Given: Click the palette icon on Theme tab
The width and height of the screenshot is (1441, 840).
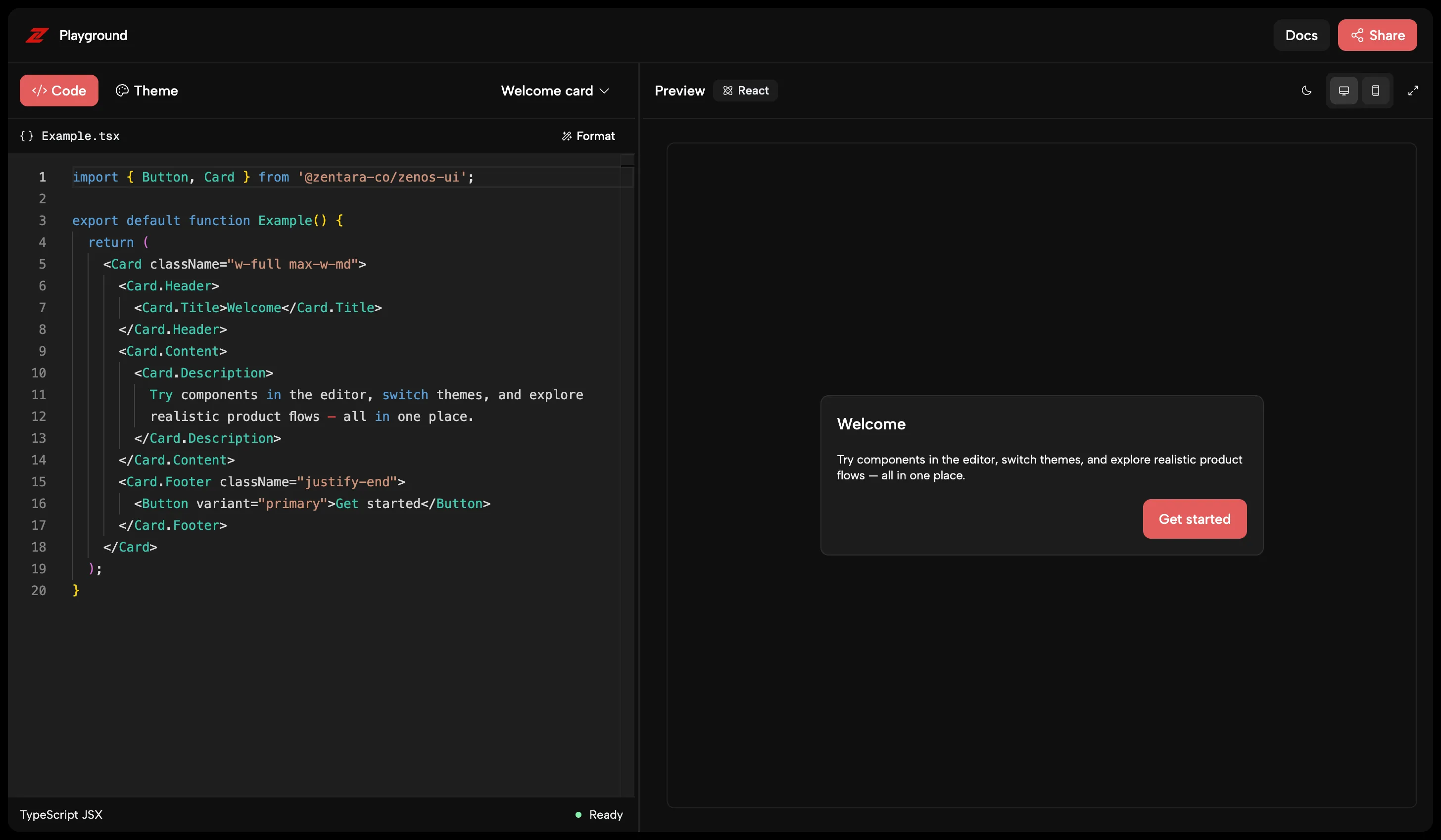Looking at the screenshot, I should 122,91.
